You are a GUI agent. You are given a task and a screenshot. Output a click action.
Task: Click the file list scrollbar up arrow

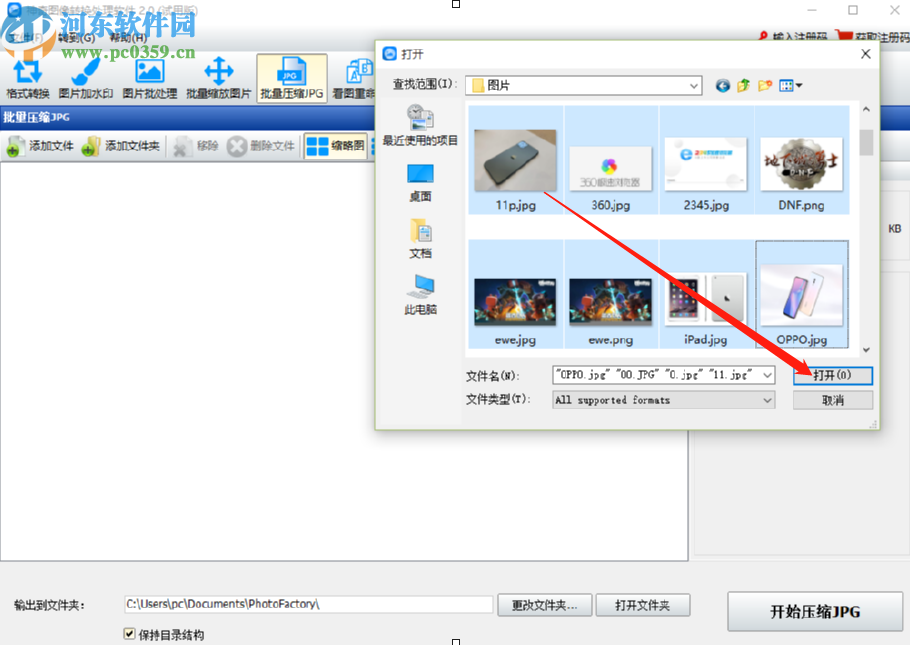[866, 109]
